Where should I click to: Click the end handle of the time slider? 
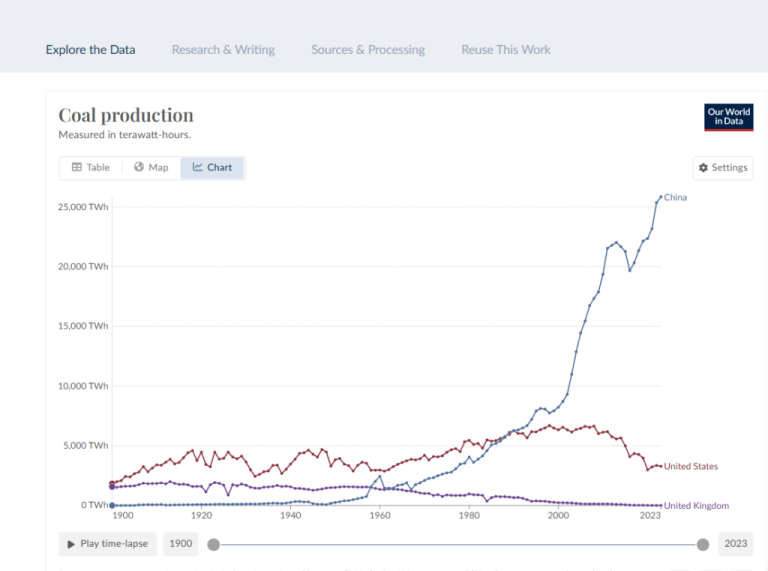click(x=703, y=545)
